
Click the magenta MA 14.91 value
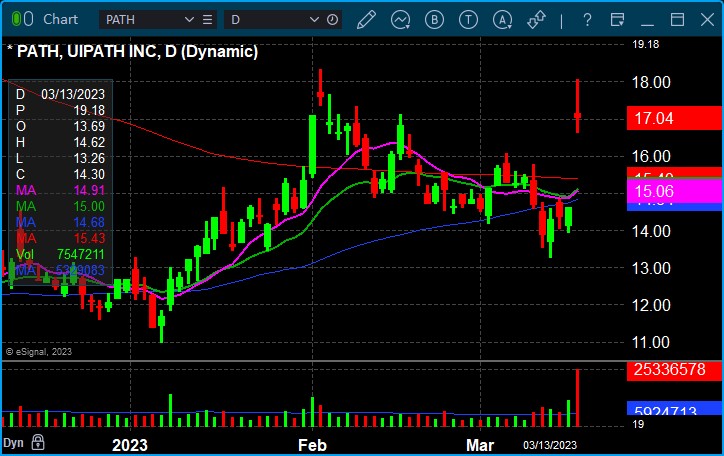pyautogui.click(x=89, y=190)
